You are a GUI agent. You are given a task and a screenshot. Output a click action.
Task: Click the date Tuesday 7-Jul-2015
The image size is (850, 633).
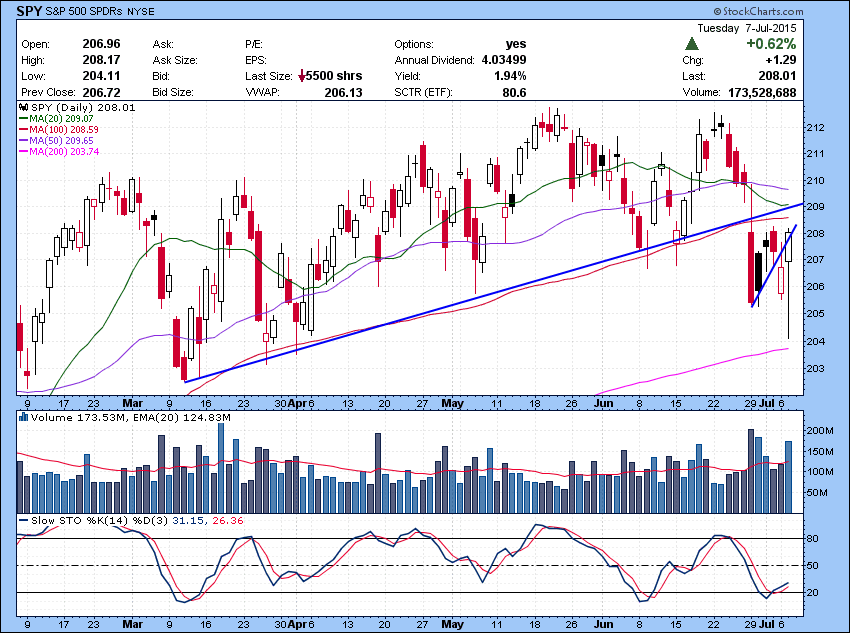coord(746,28)
